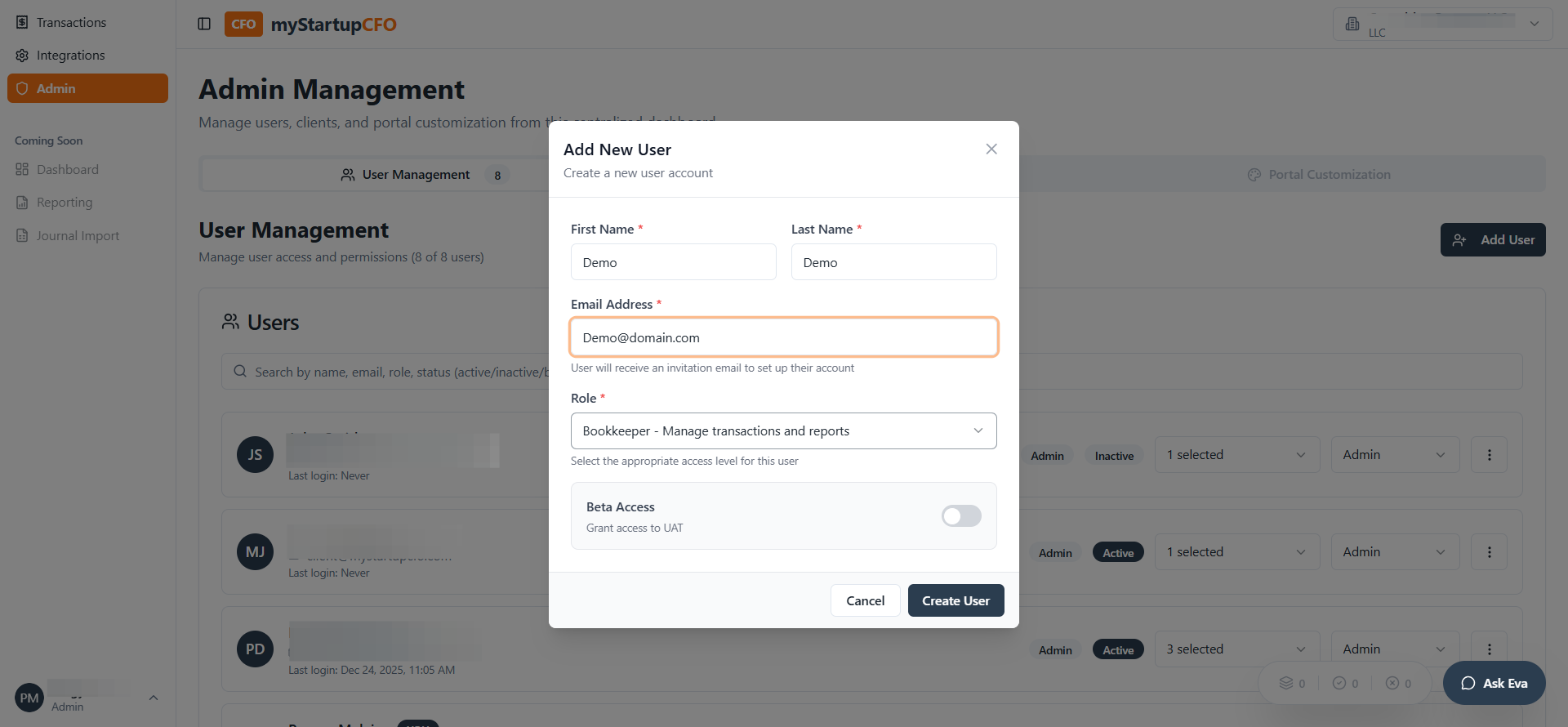The height and width of the screenshot is (727, 1568).
Task: Expand the '3 selected' dropdown for PD
Action: pyautogui.click(x=1236, y=649)
